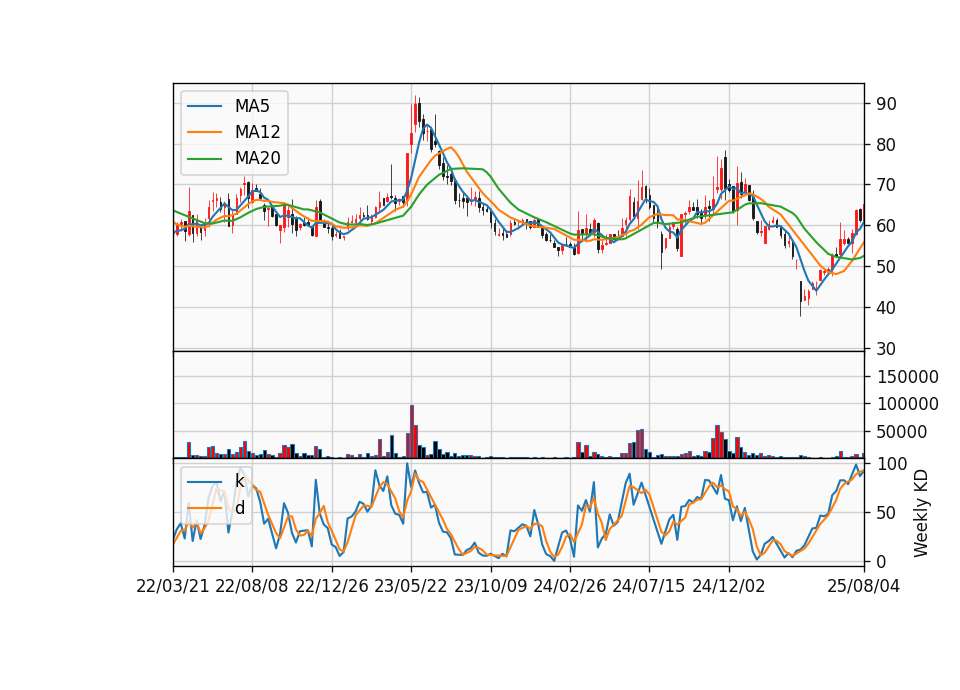Click the 90 price axis label
Image resolution: width=960 pixels, height=690 pixels.
(887, 104)
